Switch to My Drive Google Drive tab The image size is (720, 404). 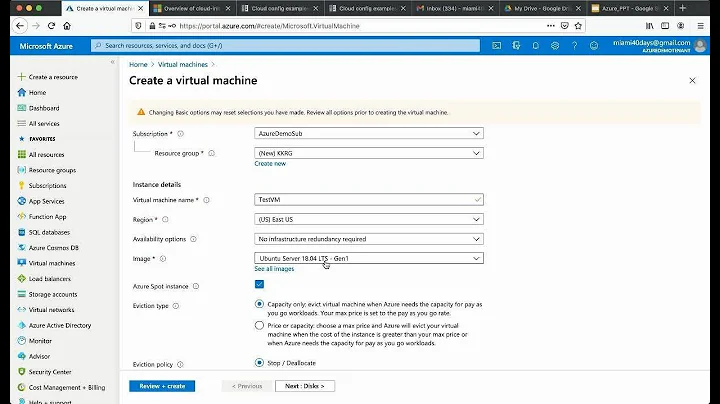pos(542,8)
